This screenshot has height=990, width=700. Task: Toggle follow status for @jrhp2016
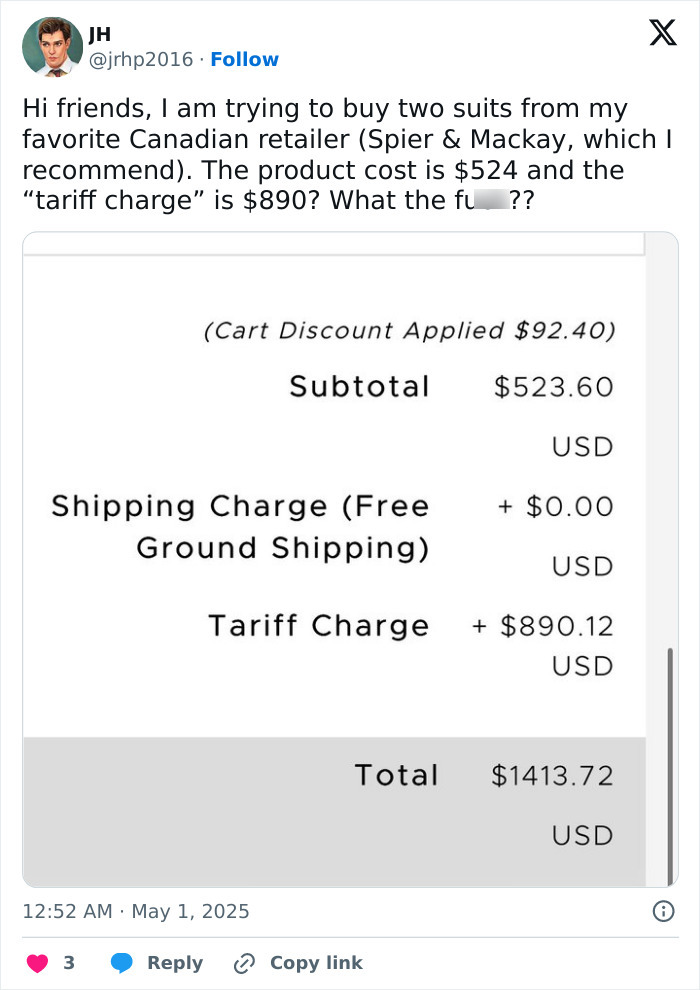point(245,59)
